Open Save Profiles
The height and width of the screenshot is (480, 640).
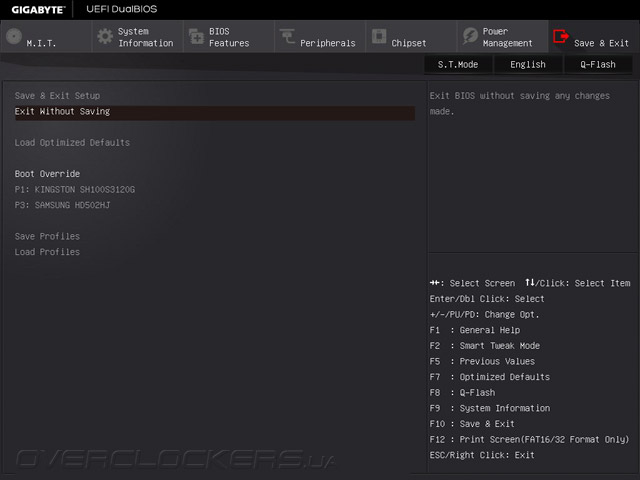tap(47, 236)
